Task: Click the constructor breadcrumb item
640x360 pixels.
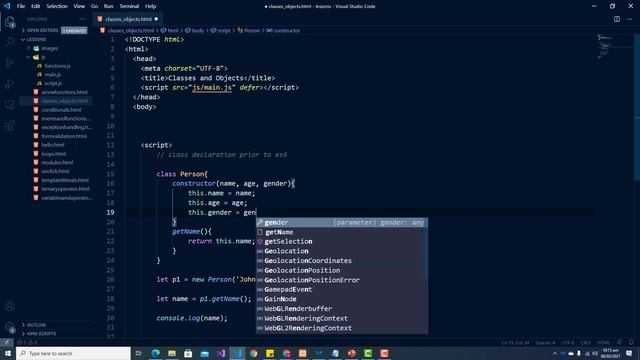Action: (x=283, y=31)
